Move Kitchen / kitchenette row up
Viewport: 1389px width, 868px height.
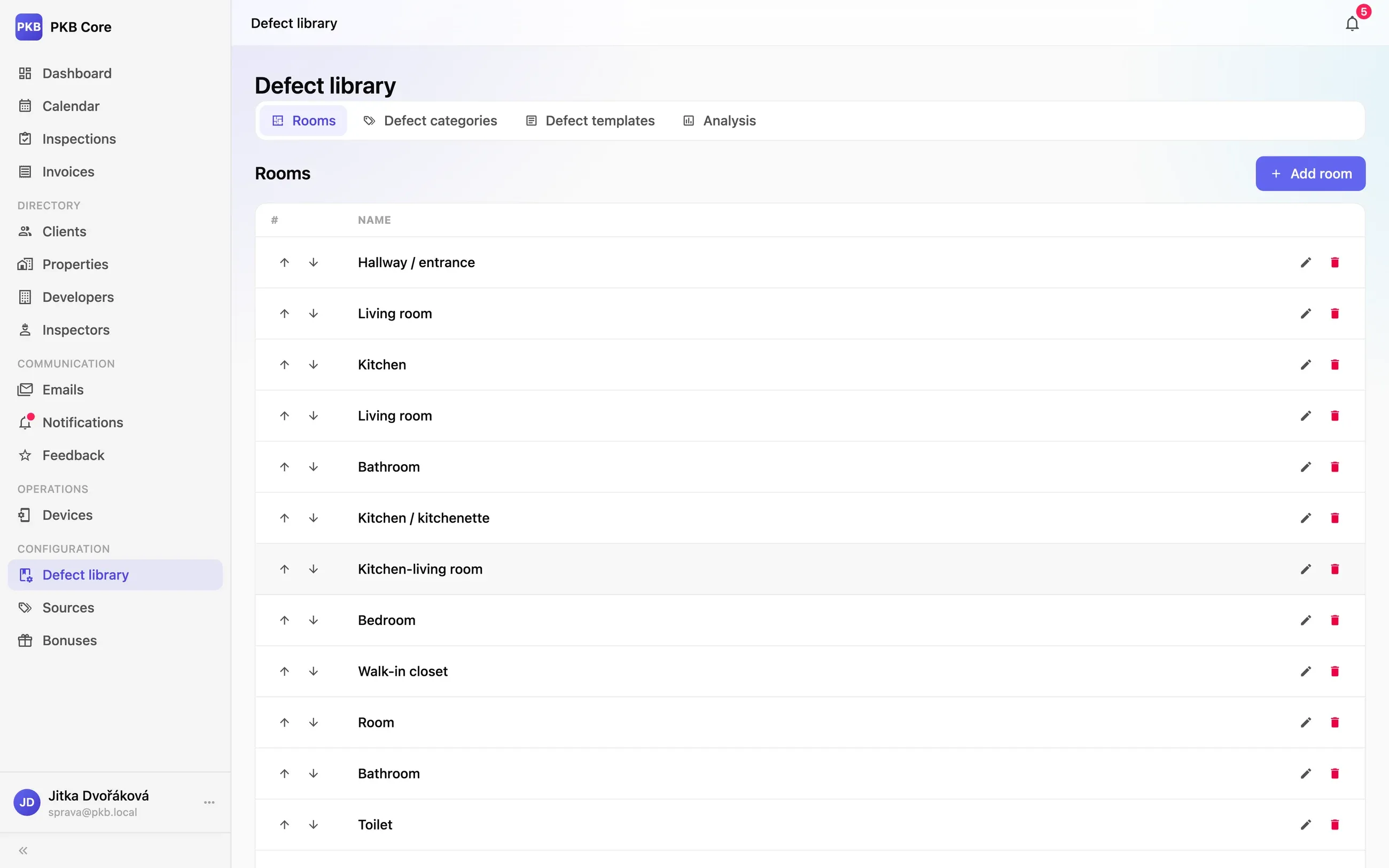click(x=284, y=518)
